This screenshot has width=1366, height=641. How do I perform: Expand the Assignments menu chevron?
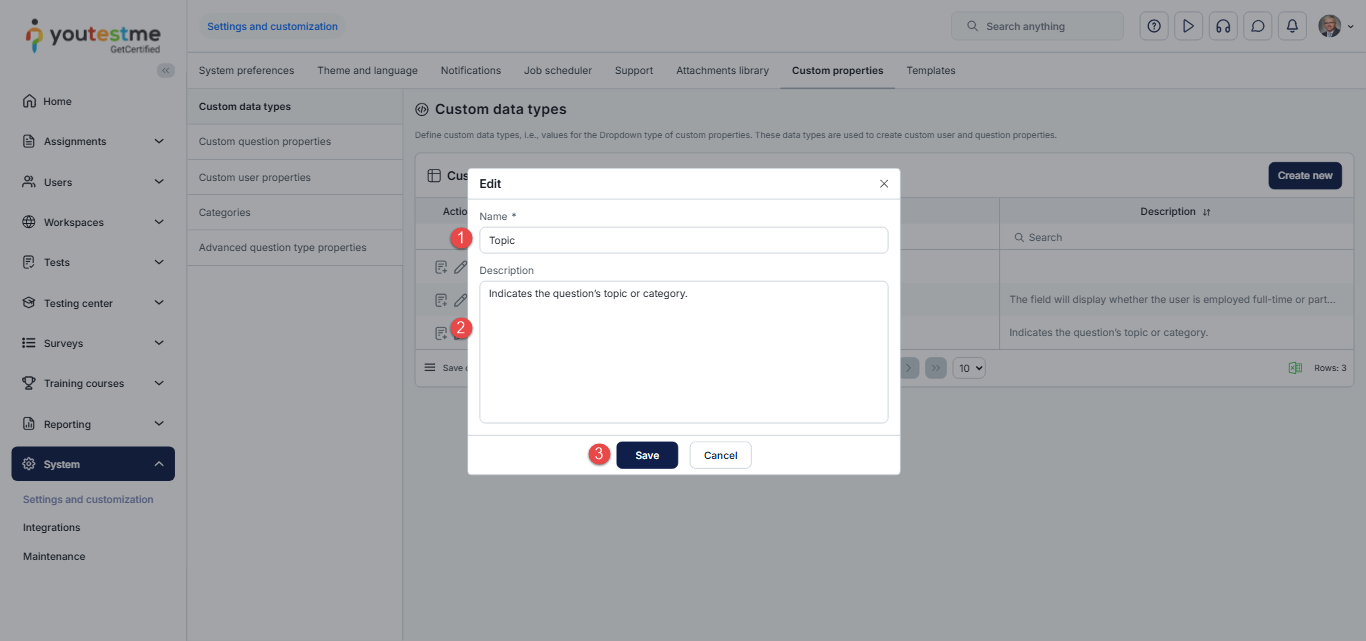[x=159, y=141]
